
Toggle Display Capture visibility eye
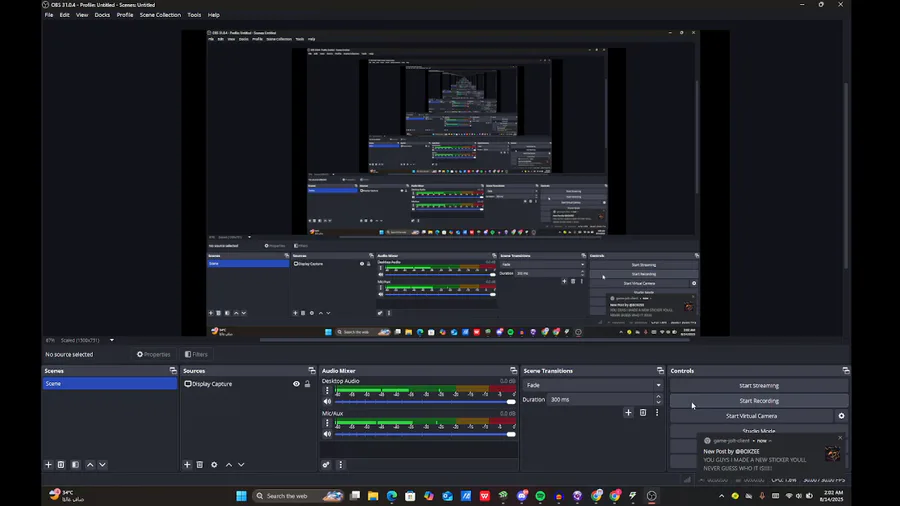coord(296,384)
